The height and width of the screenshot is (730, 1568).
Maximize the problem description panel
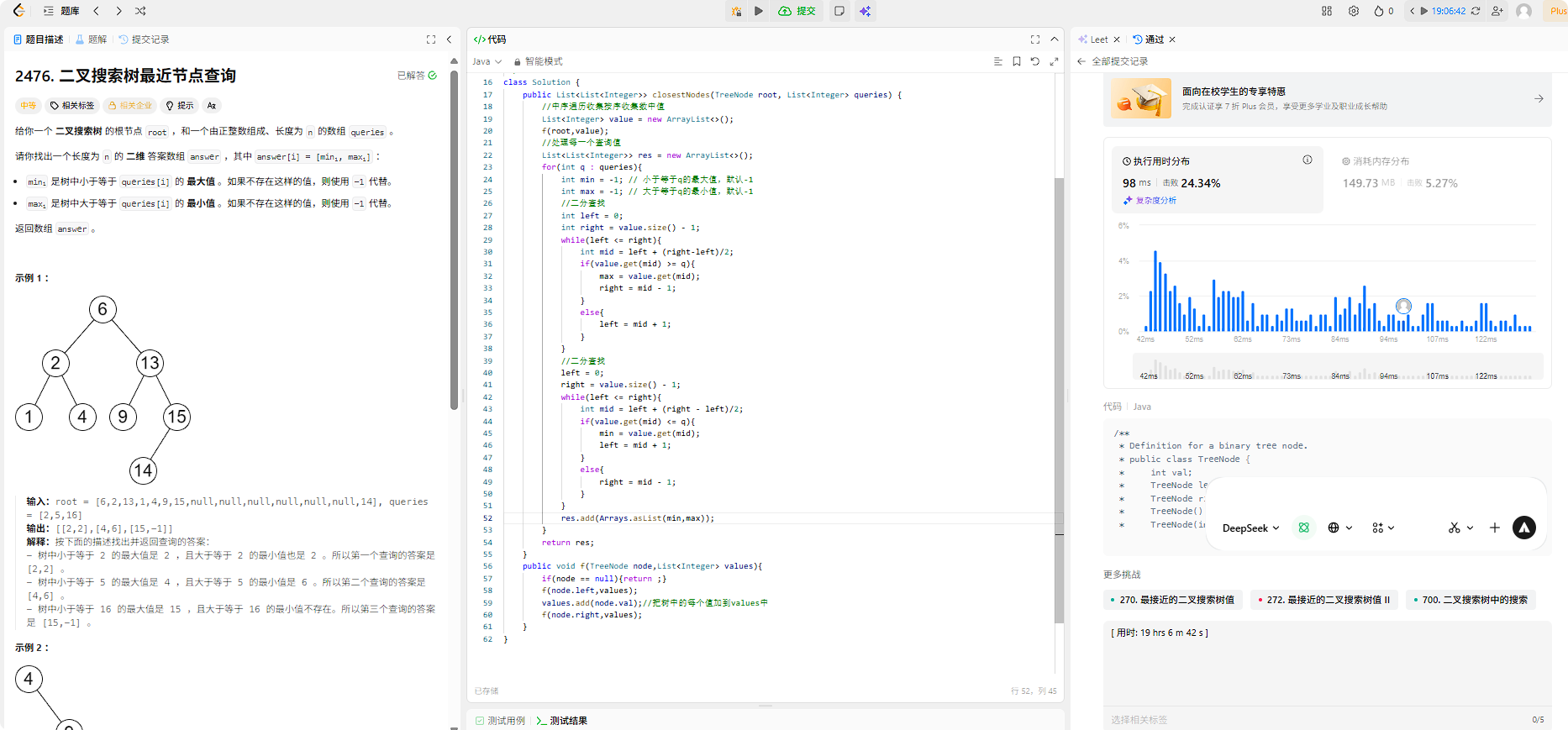pyautogui.click(x=431, y=39)
